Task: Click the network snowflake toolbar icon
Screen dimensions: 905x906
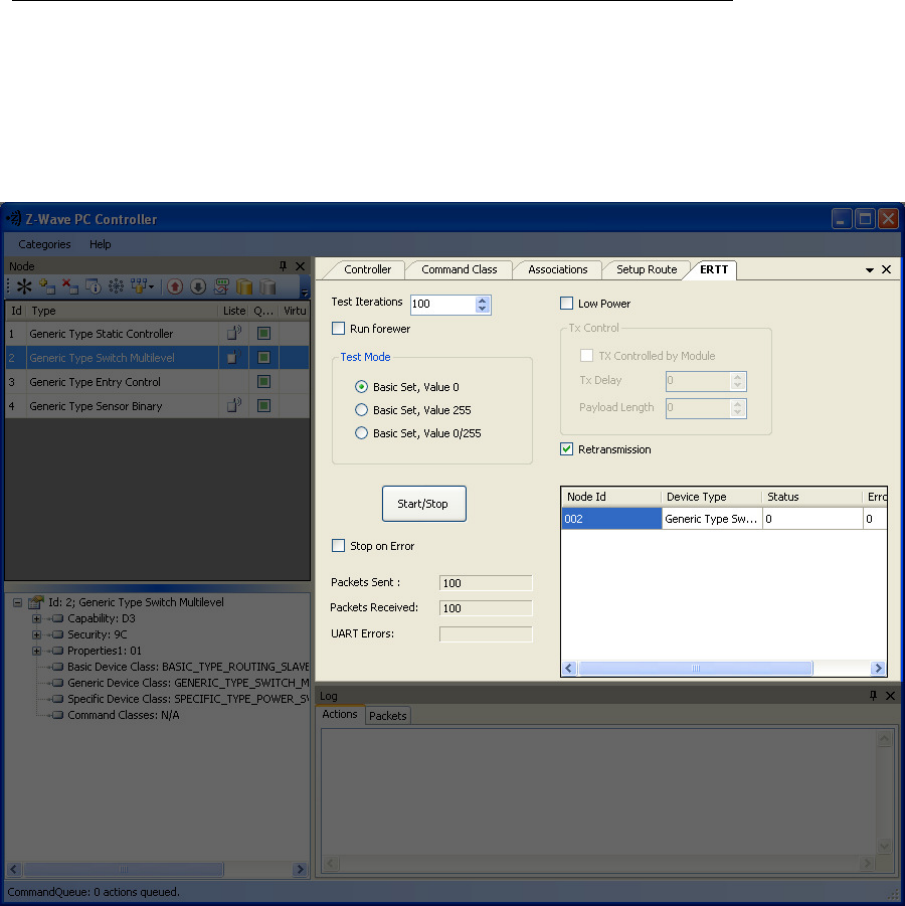Action: [116, 287]
